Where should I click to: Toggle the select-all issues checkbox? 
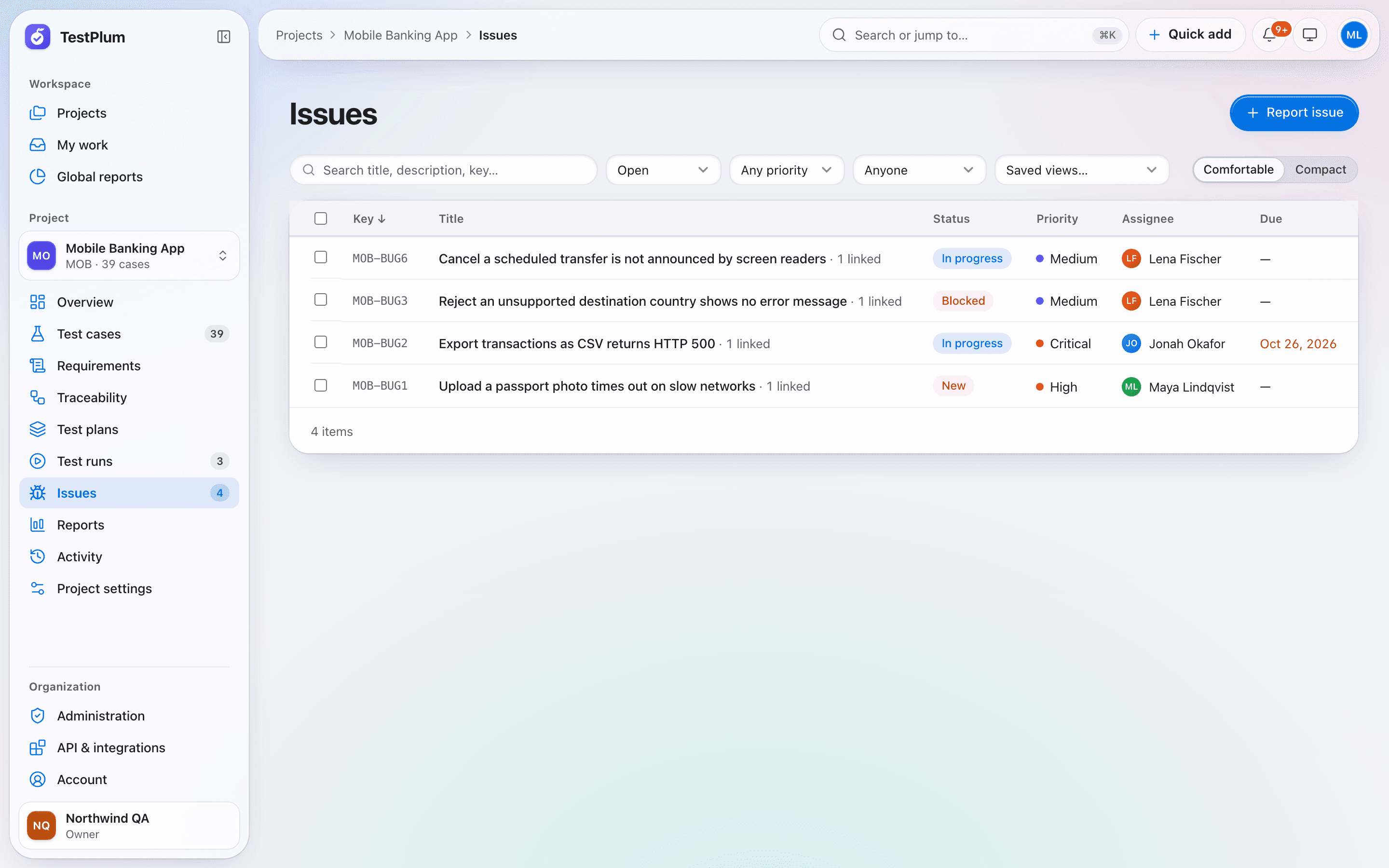point(321,219)
